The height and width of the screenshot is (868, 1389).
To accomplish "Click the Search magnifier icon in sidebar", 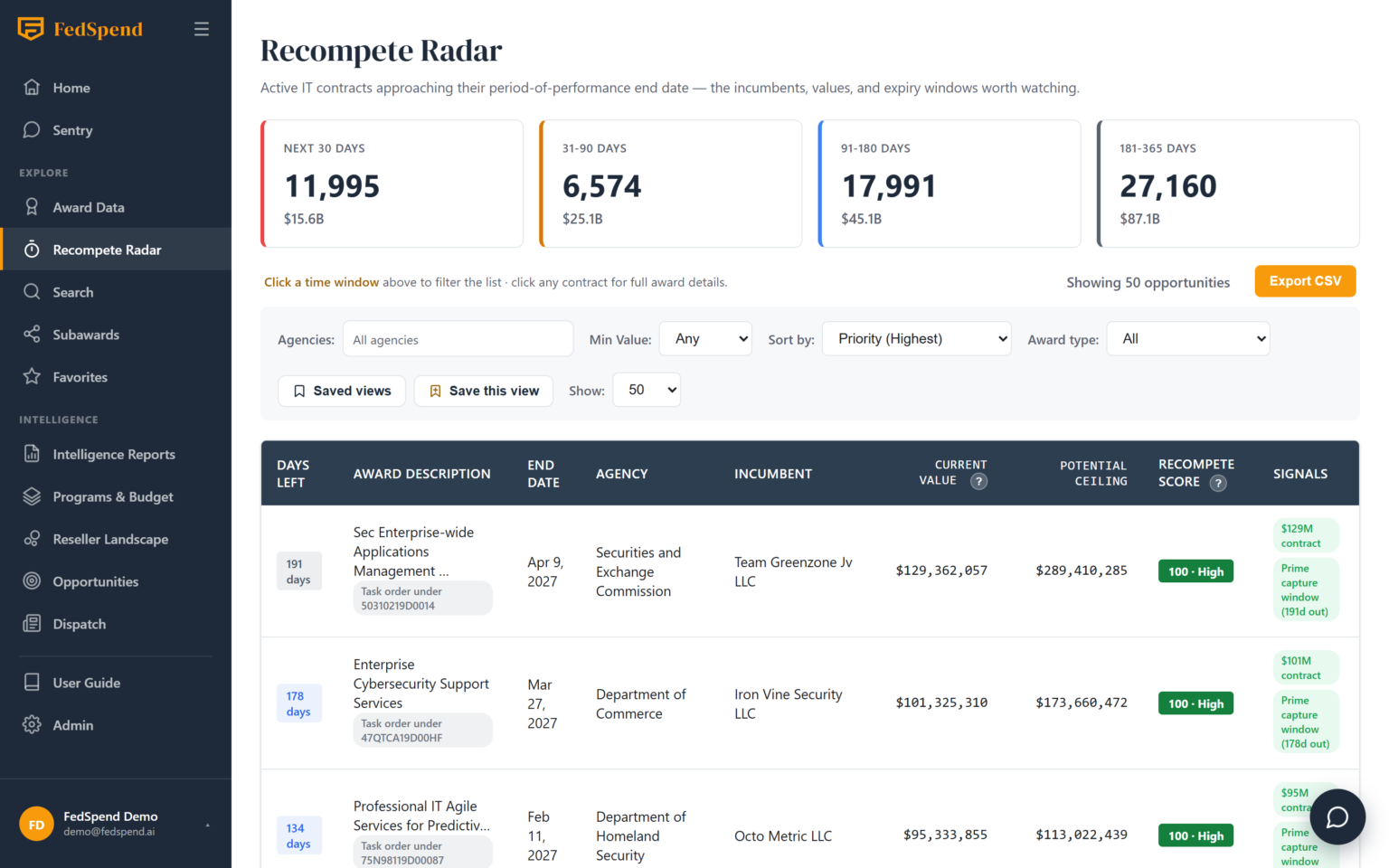I will tap(32, 292).
